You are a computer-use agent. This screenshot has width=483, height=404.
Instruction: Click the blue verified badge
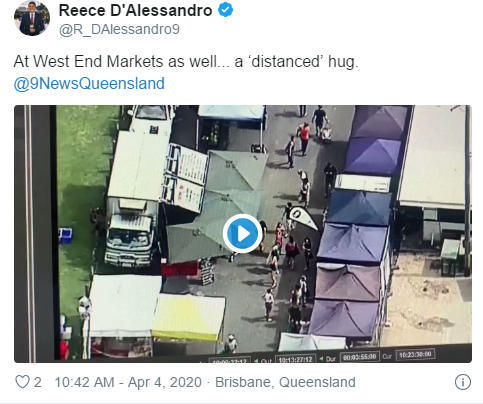226,10
